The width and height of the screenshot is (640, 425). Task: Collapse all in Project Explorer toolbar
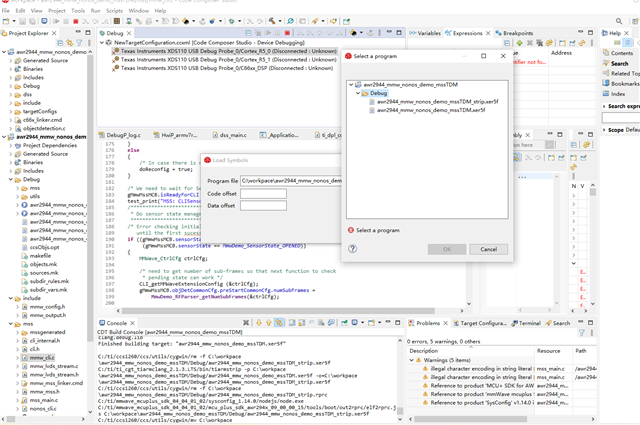pos(60,42)
